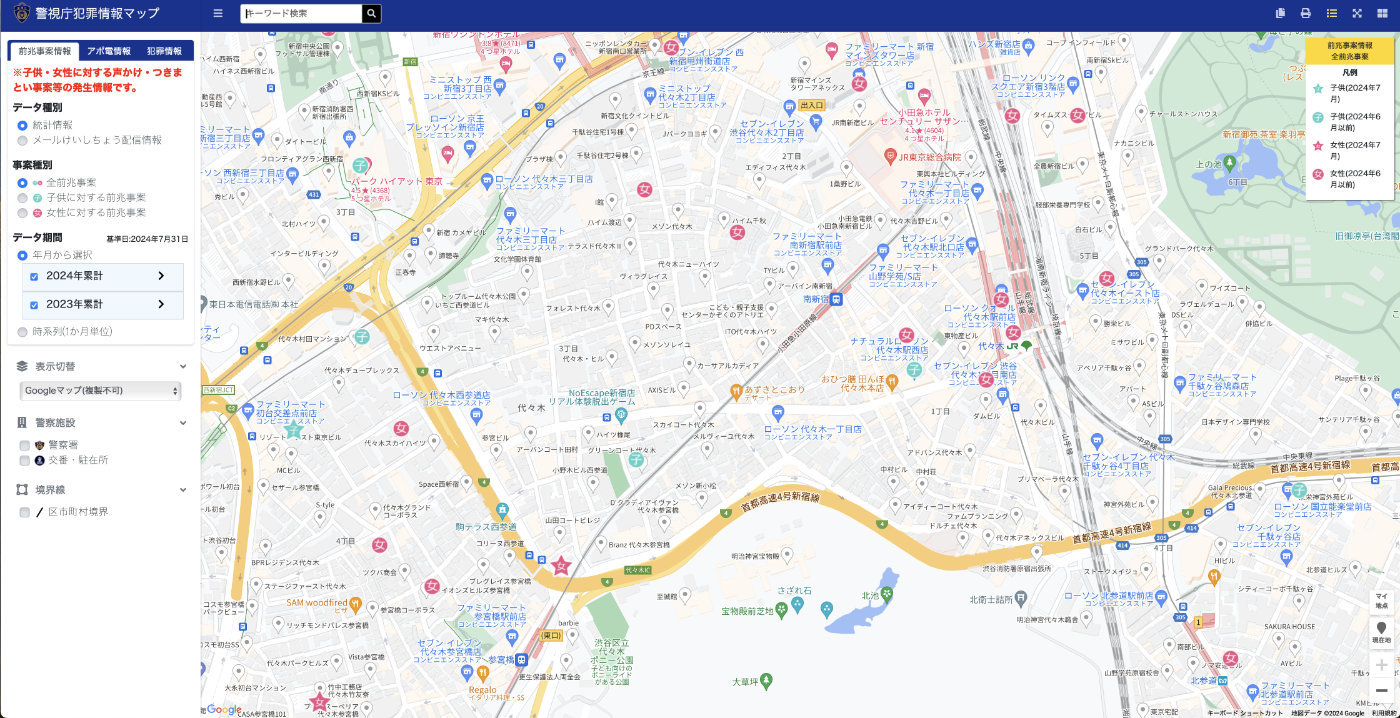Enable the 区市町村境界 checkbox
This screenshot has height=718, width=1400.
coord(25,512)
